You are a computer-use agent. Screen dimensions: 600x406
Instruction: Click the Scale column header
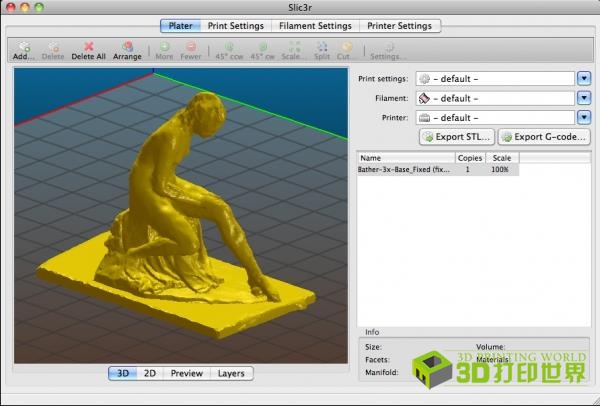coord(502,158)
